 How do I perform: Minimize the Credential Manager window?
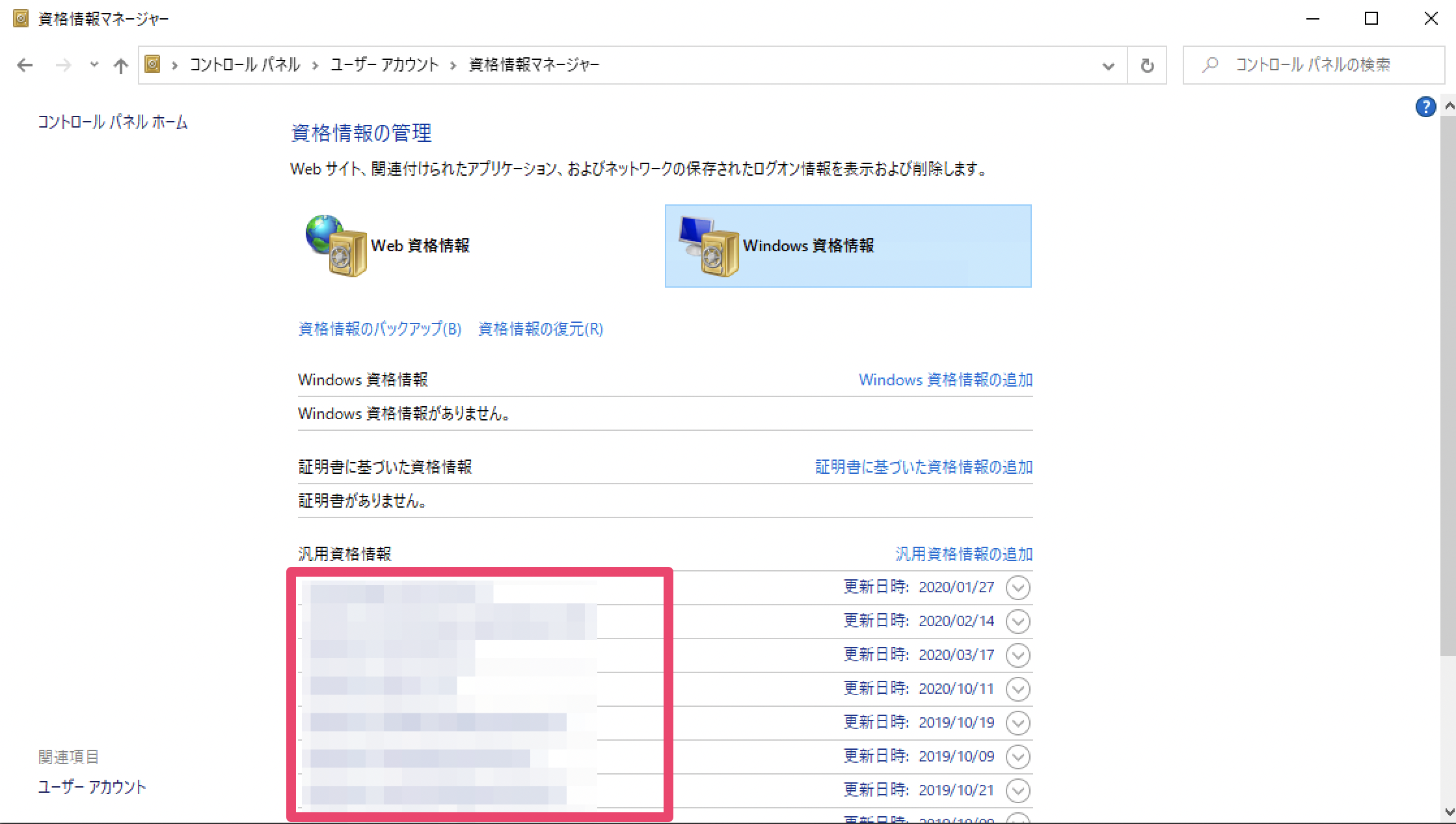coord(1313,18)
